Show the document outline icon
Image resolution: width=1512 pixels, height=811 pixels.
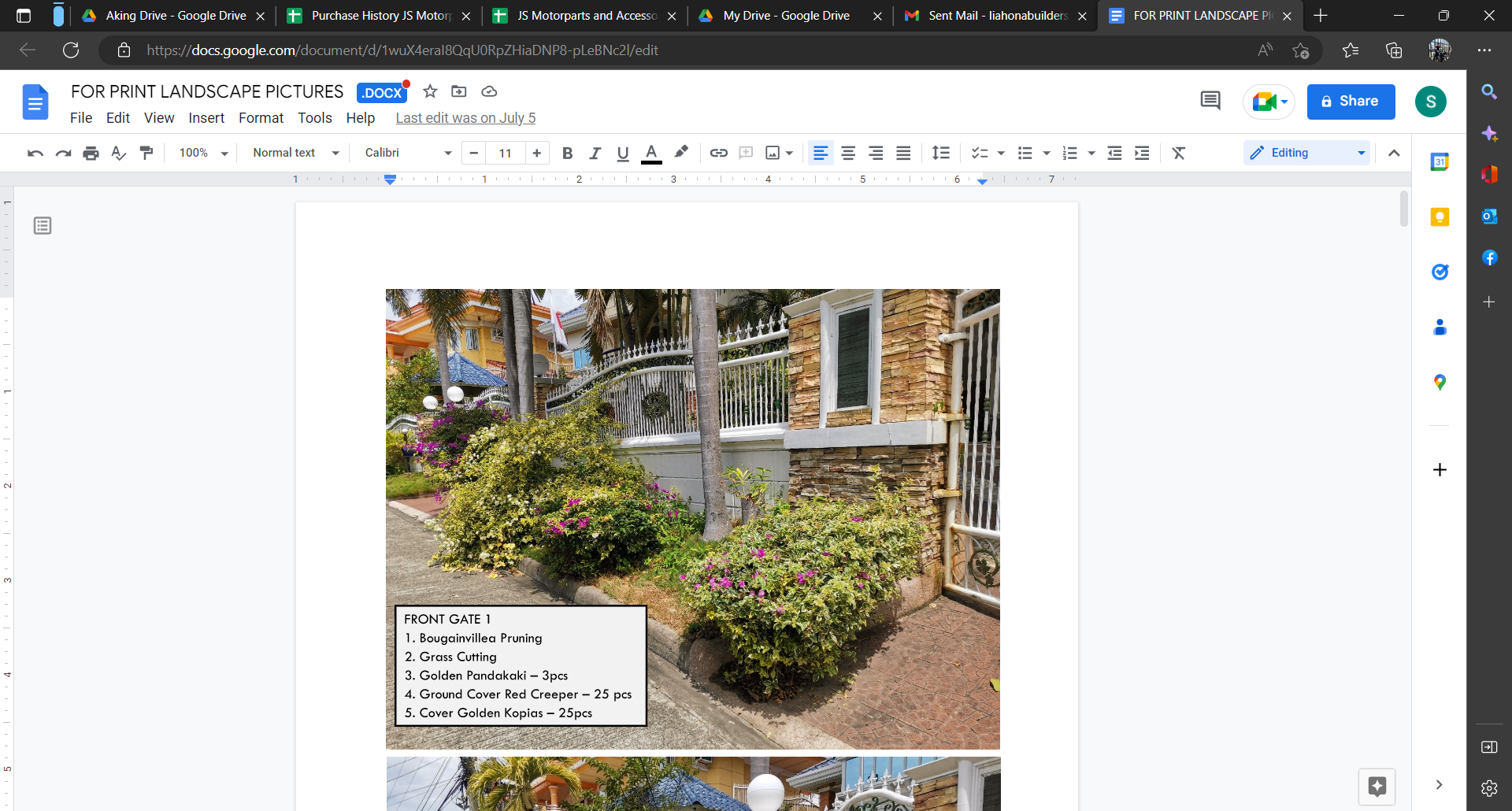tap(43, 226)
